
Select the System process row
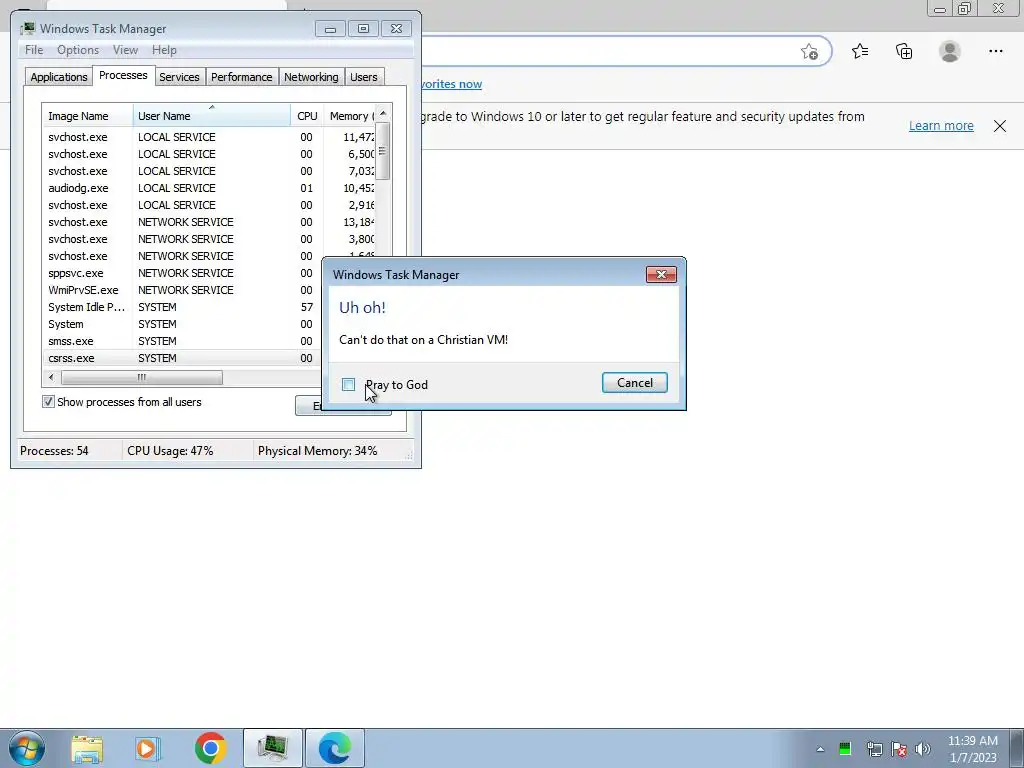[182, 324]
